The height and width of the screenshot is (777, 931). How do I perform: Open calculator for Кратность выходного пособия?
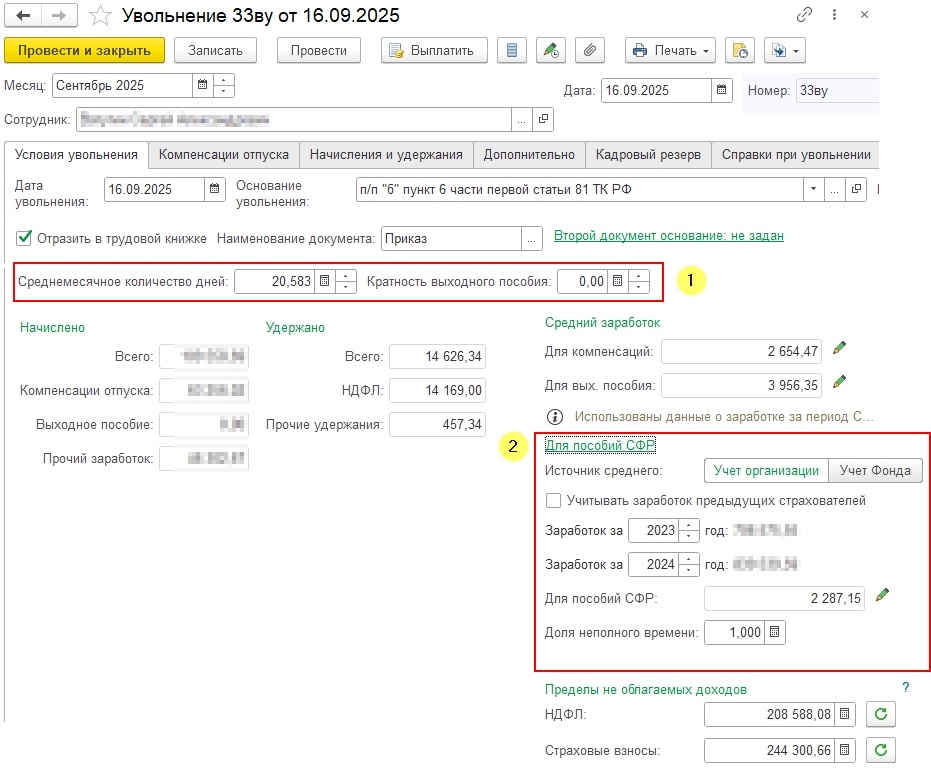618,281
